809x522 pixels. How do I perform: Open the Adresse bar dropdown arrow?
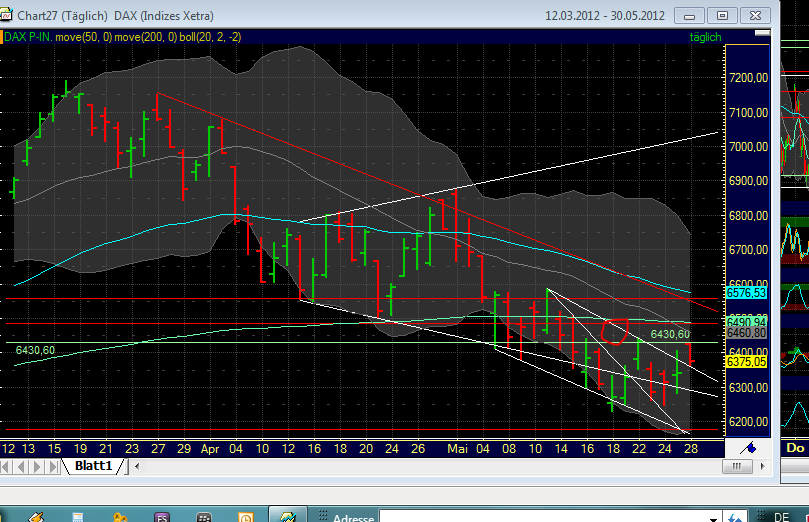[714, 518]
